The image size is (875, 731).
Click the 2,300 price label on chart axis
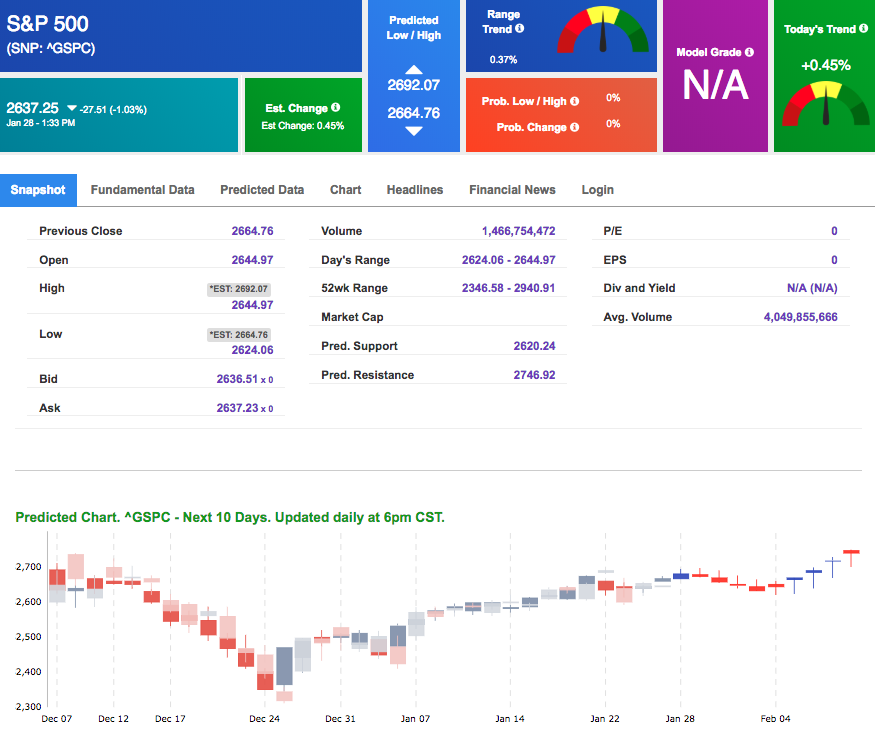coord(28,707)
